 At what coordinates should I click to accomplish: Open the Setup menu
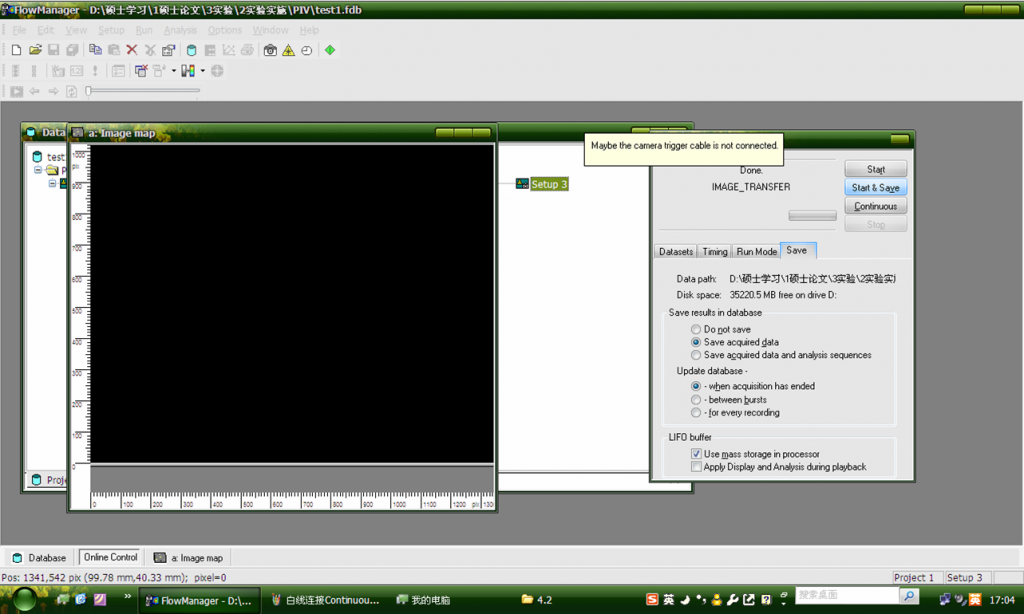[x=111, y=30]
